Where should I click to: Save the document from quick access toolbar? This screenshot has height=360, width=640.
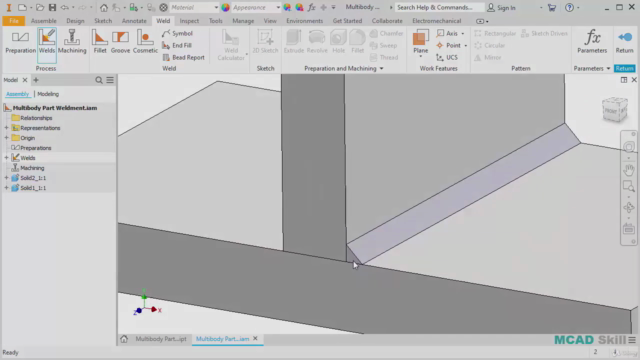[x=52, y=7]
